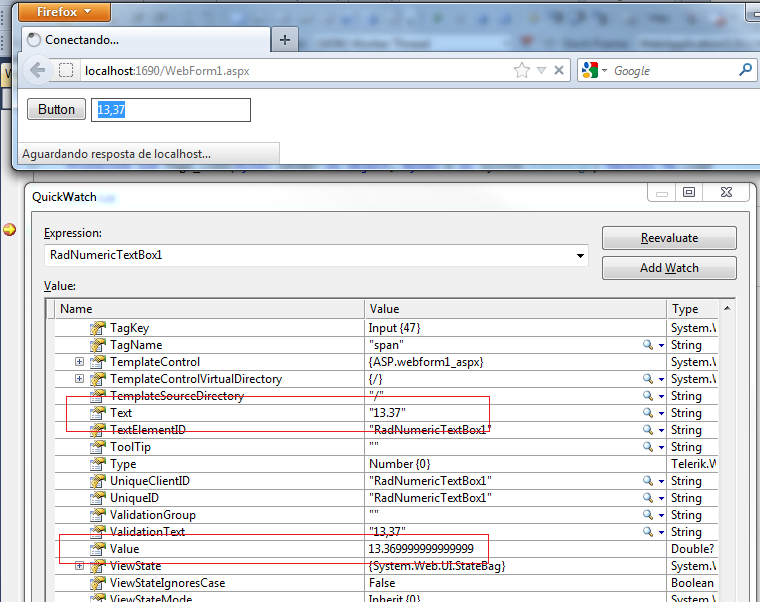Open the text visualizer magnifier for TagName
762x602 pixels.
pyautogui.click(x=648, y=345)
